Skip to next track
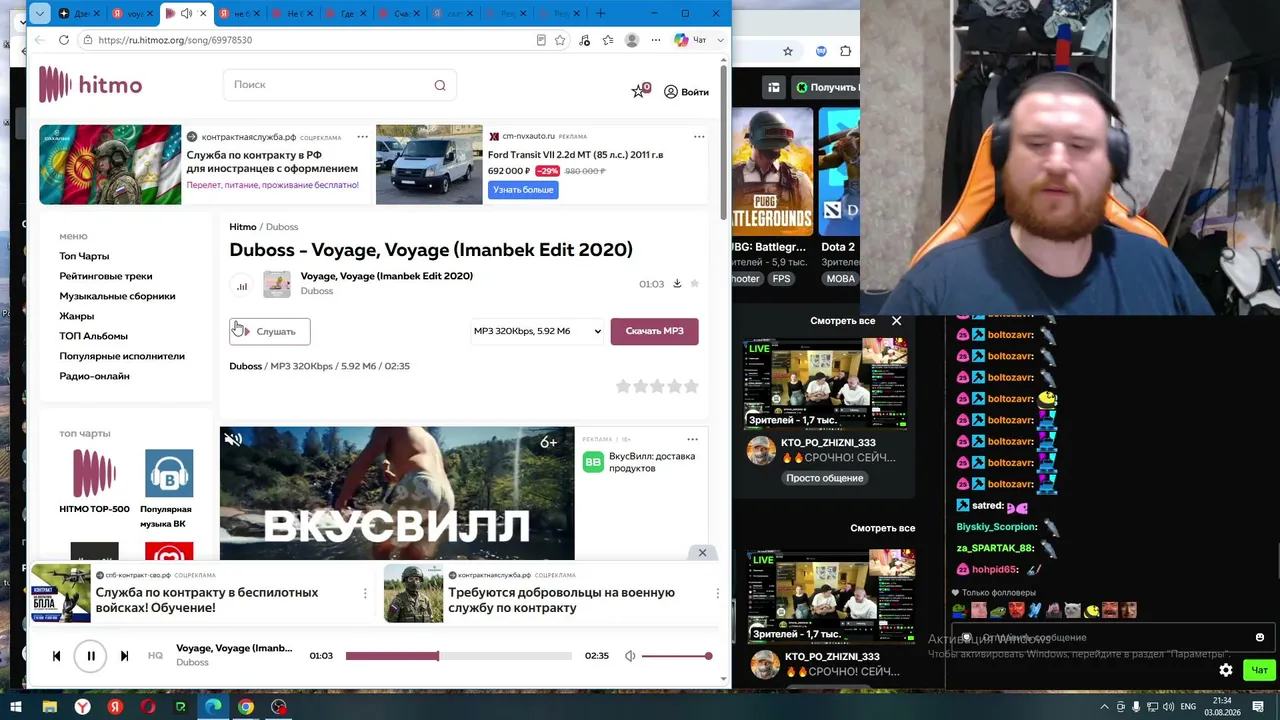Screen dimensions: 1280x720 pyautogui.click(x=124, y=656)
